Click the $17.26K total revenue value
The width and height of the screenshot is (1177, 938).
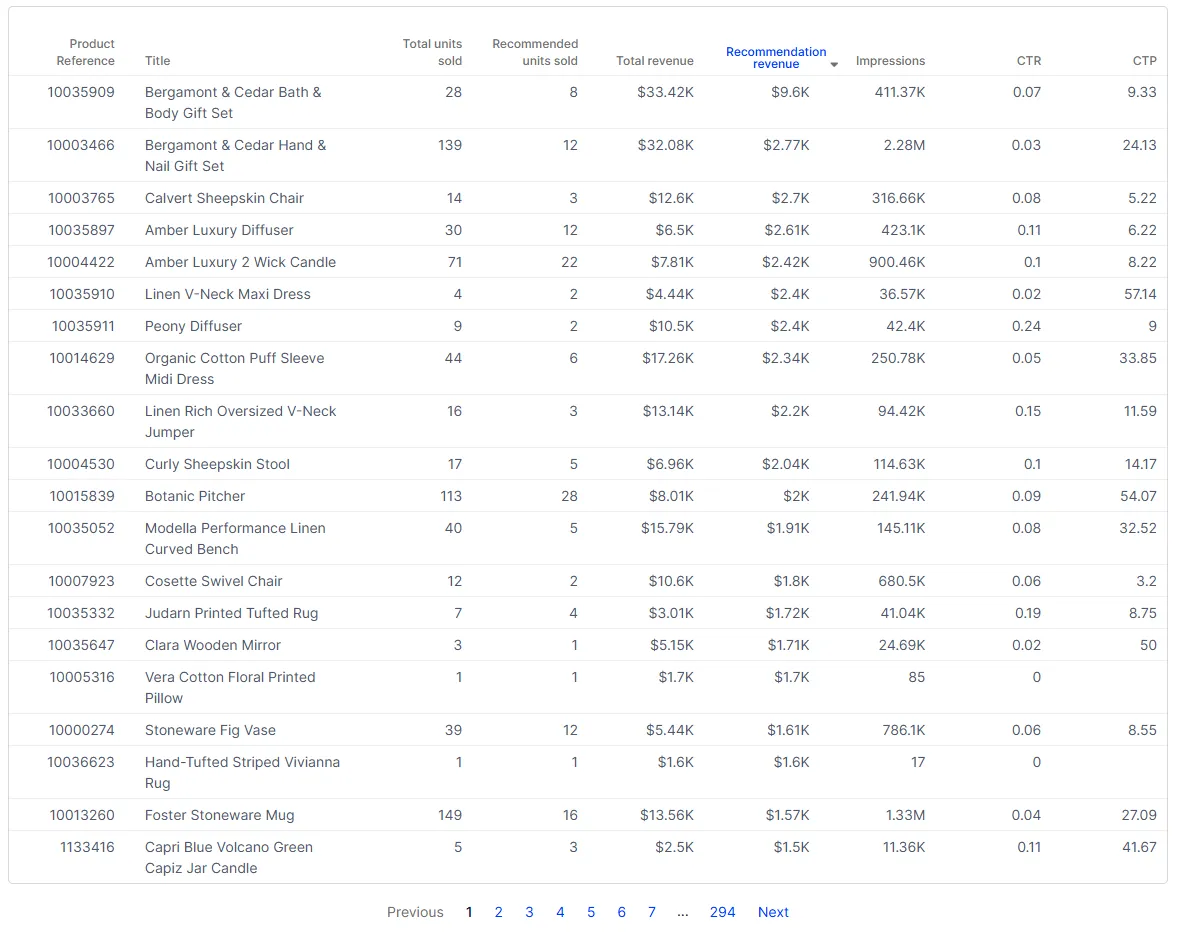pyautogui.click(x=667, y=358)
